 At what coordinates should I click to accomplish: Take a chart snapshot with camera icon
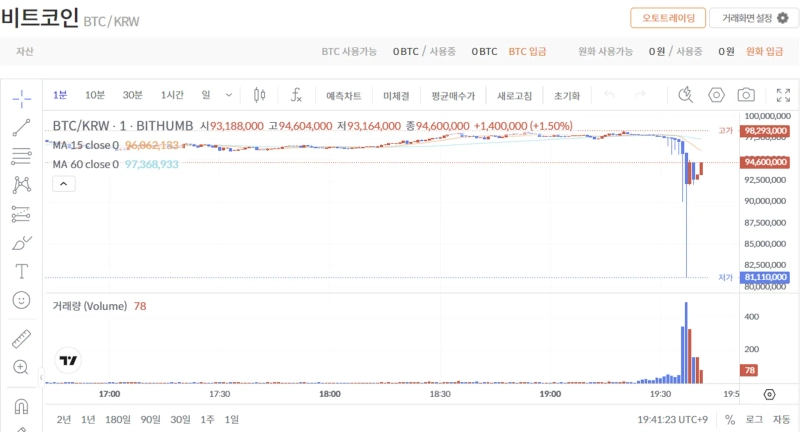[746, 95]
